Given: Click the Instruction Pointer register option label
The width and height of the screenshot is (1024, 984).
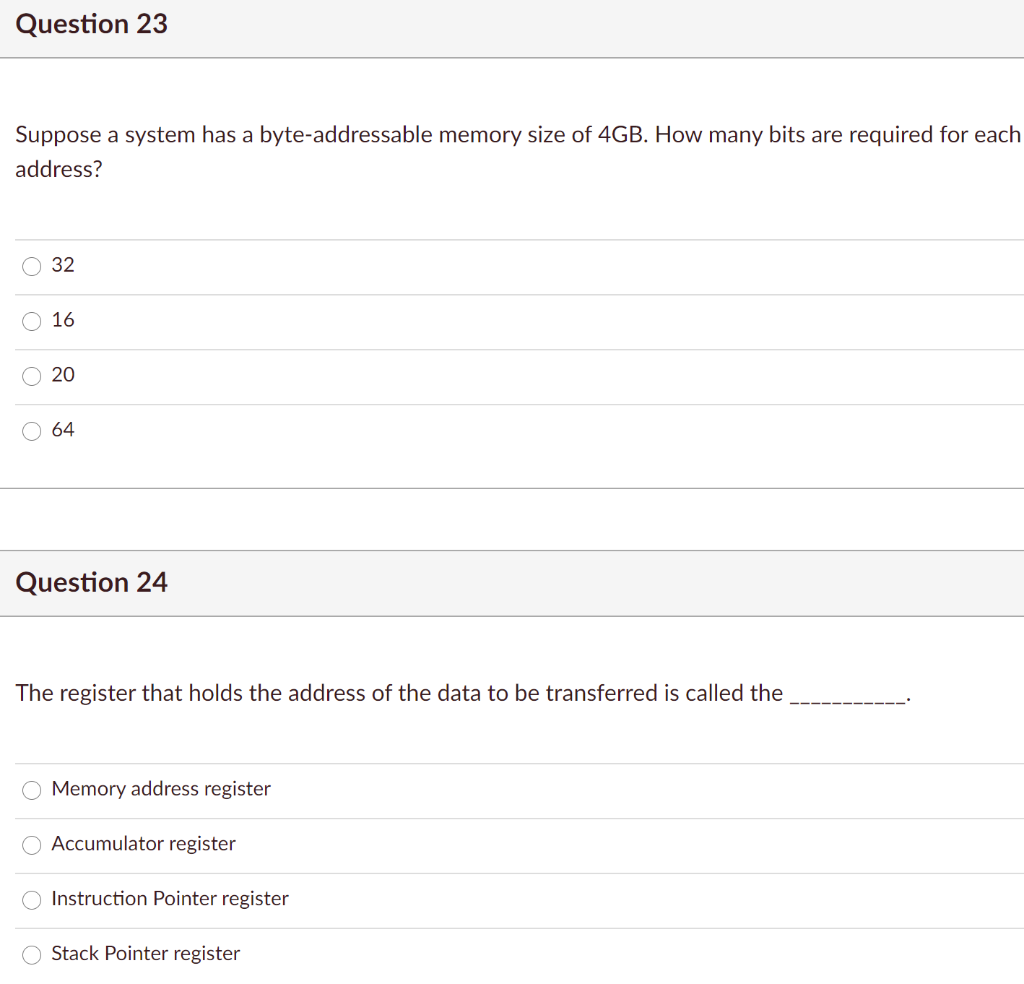Looking at the screenshot, I should [x=170, y=899].
